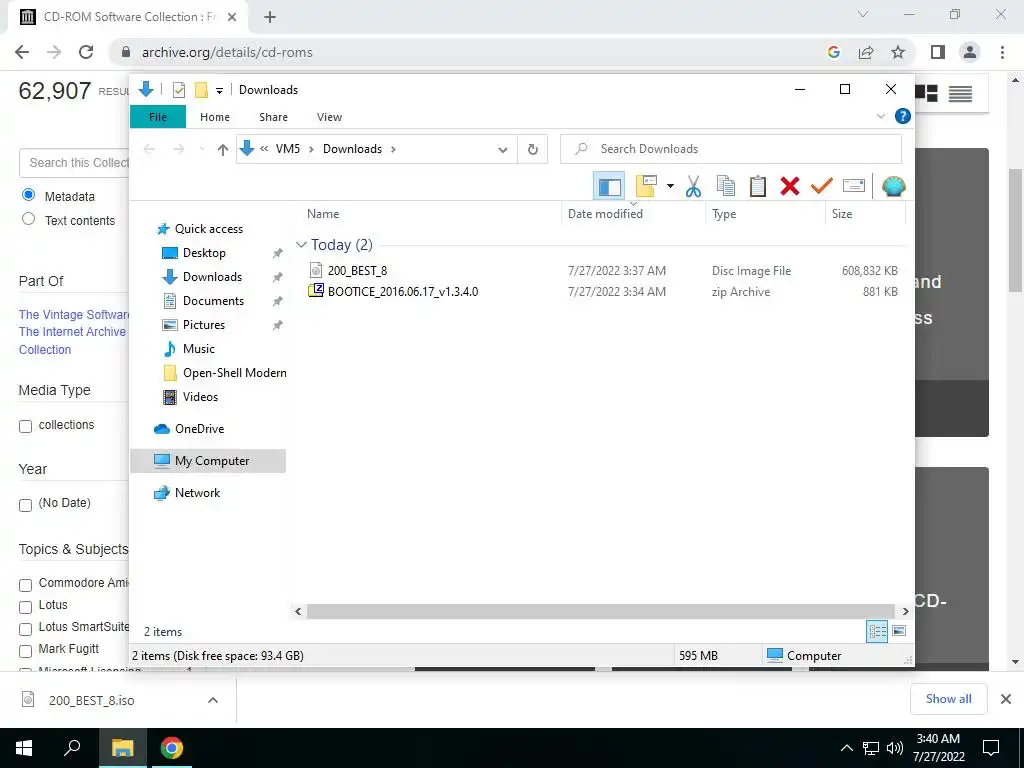Click the Properties quick access toolbar icon
Viewport: 1024px width, 768px height.
[179, 90]
